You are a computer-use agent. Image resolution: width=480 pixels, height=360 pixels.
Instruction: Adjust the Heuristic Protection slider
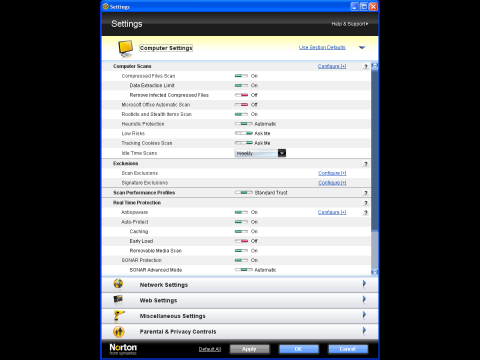click(x=244, y=124)
